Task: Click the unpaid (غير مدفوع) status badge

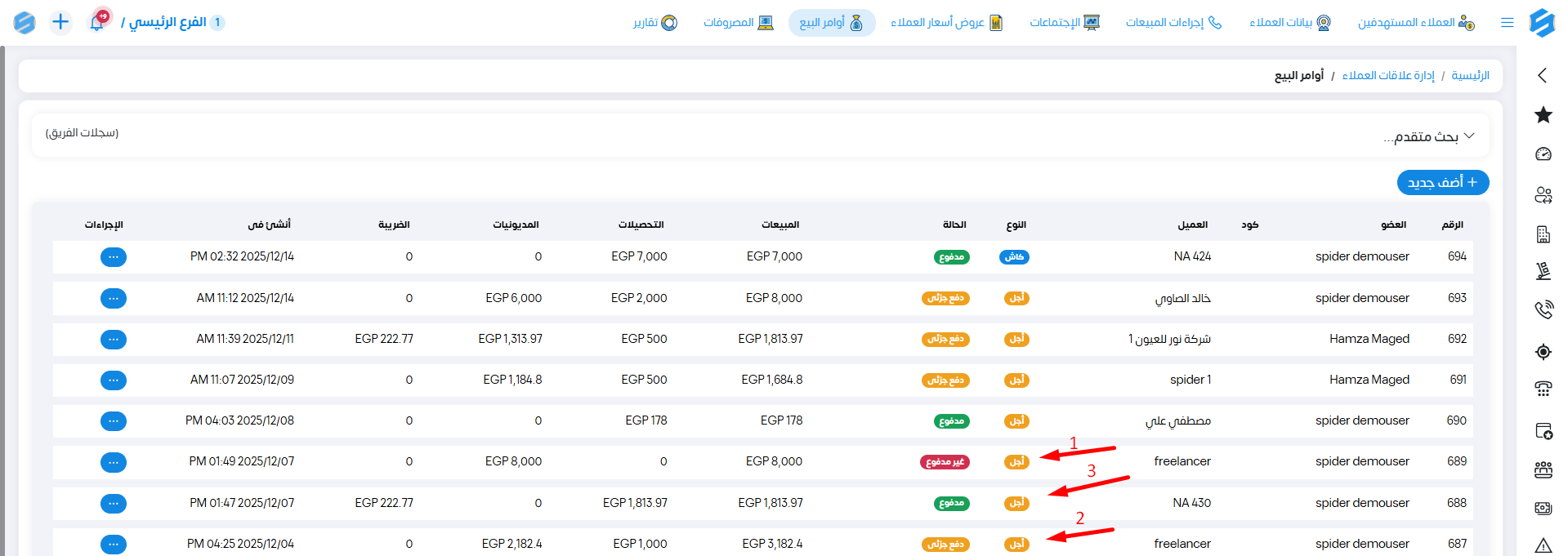Action: (x=945, y=462)
